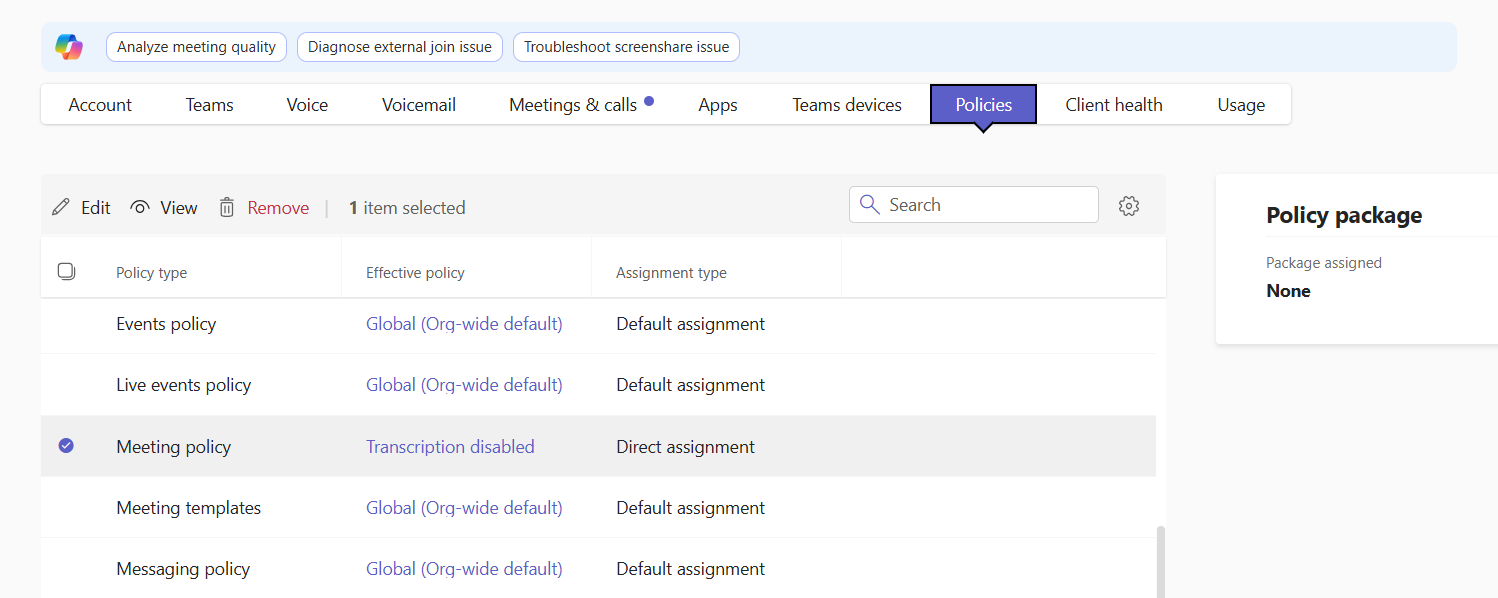Go to the Voicemail tab
This screenshot has height=598, width=1498.
419,104
